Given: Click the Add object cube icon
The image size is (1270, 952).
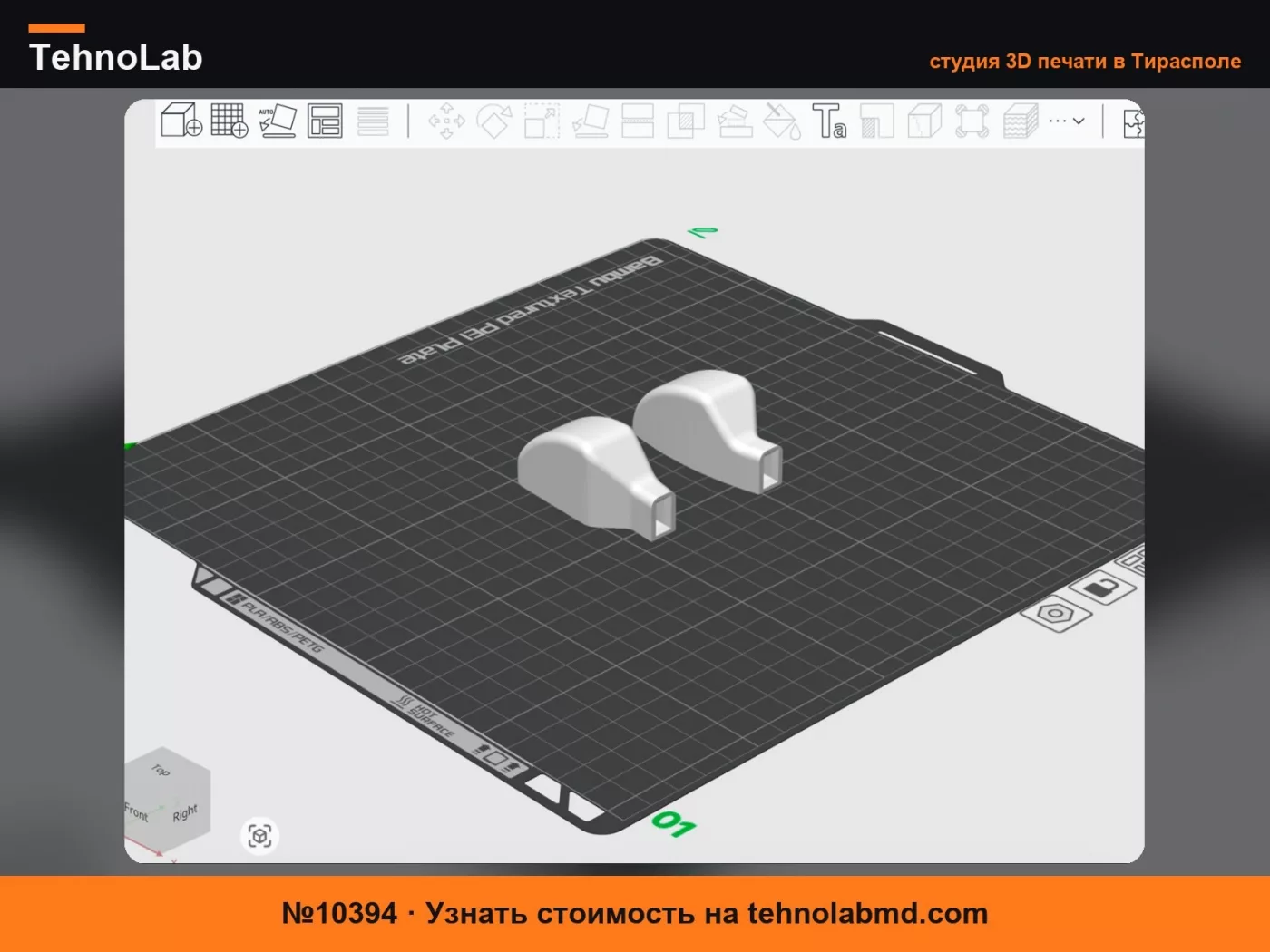Looking at the screenshot, I should coord(181,120).
